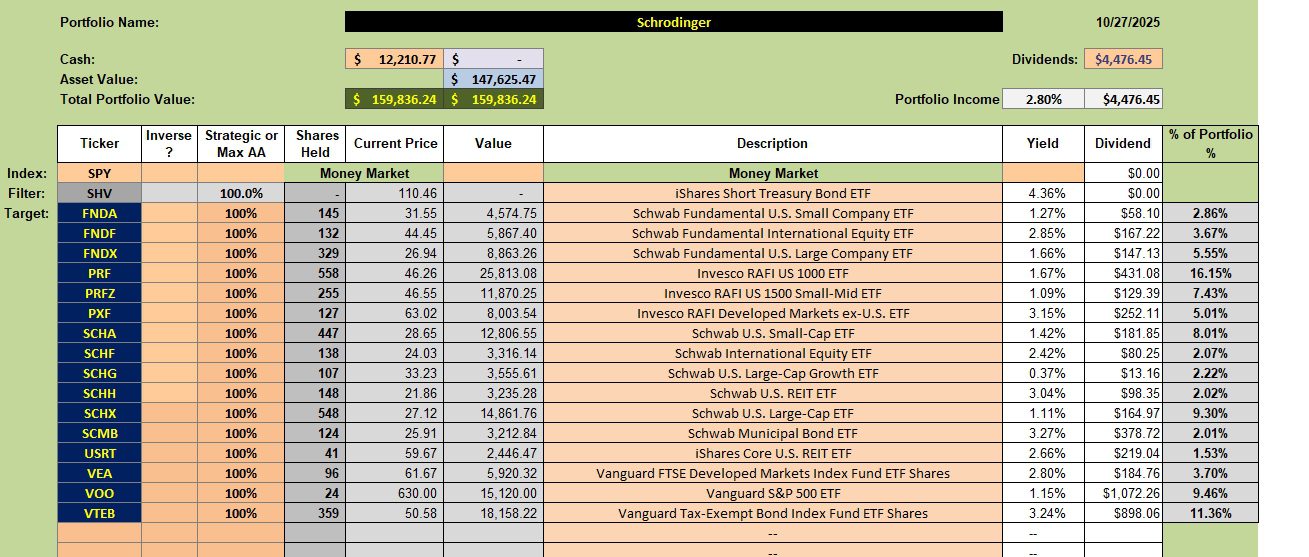Select the SCHF ticker cell

click(x=99, y=353)
